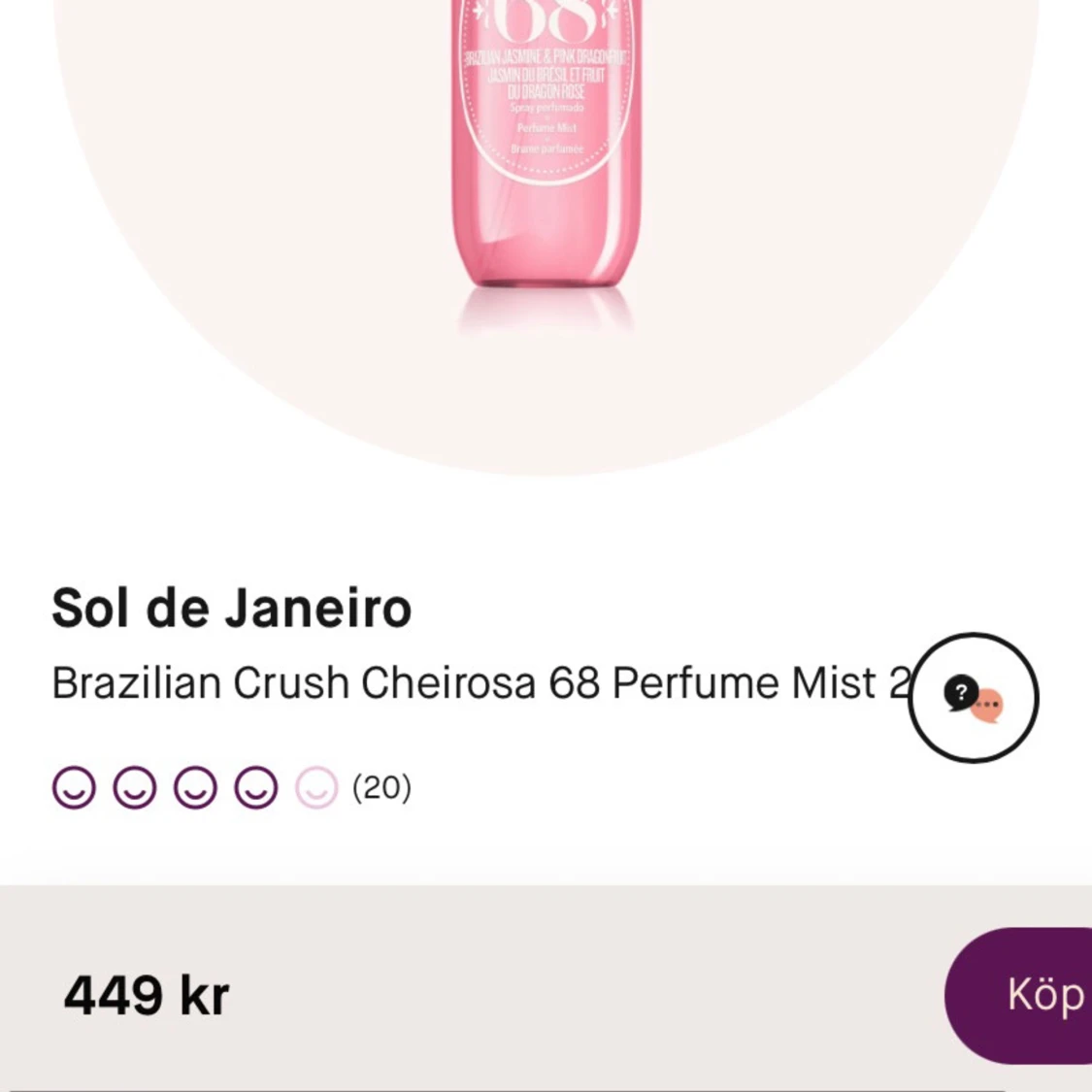This screenshot has height=1092, width=1092.
Task: Choose the fourth smiley rating icon
Action: (x=256, y=787)
